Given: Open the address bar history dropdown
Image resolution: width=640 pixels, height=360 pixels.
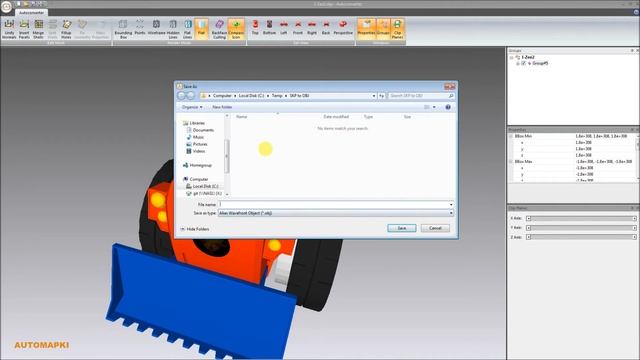Looking at the screenshot, I should pyautogui.click(x=373, y=96).
